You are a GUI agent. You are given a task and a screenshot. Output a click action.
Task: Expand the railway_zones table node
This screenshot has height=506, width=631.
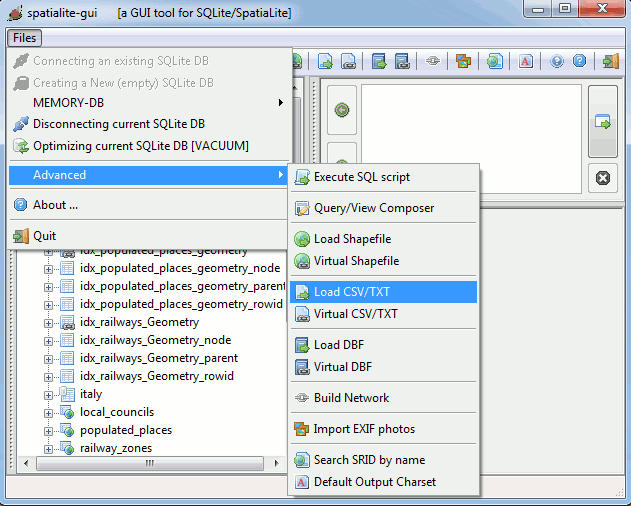(48, 449)
